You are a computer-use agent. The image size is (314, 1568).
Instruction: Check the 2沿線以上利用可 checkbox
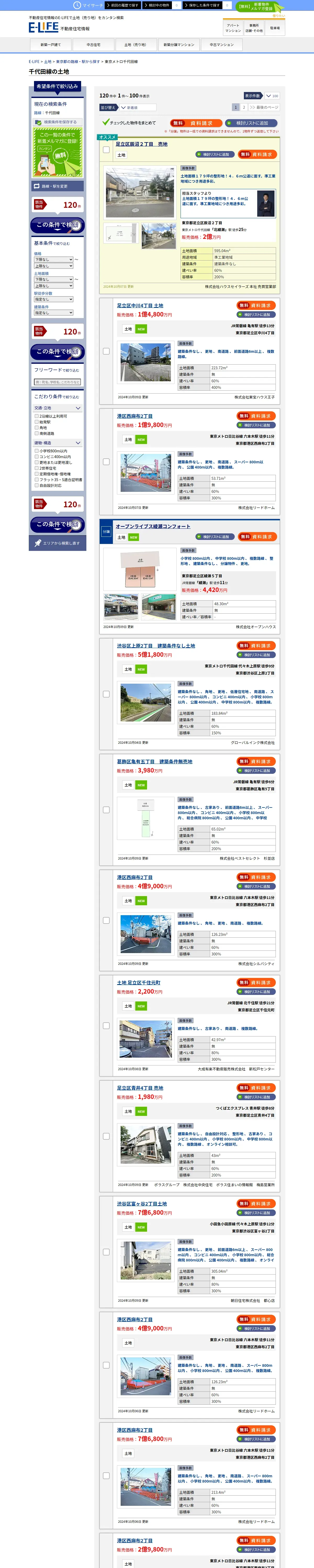pyautogui.click(x=37, y=416)
